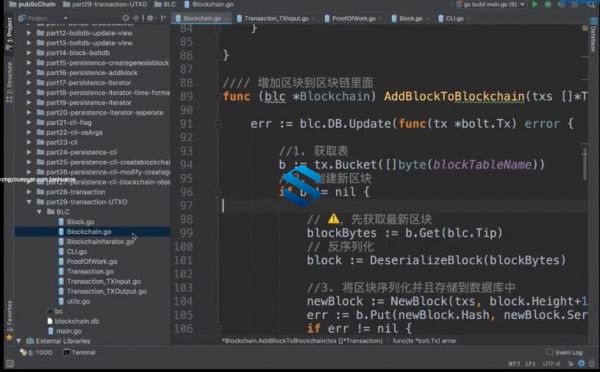Click the UTF-8 encoding status label

point(551,364)
